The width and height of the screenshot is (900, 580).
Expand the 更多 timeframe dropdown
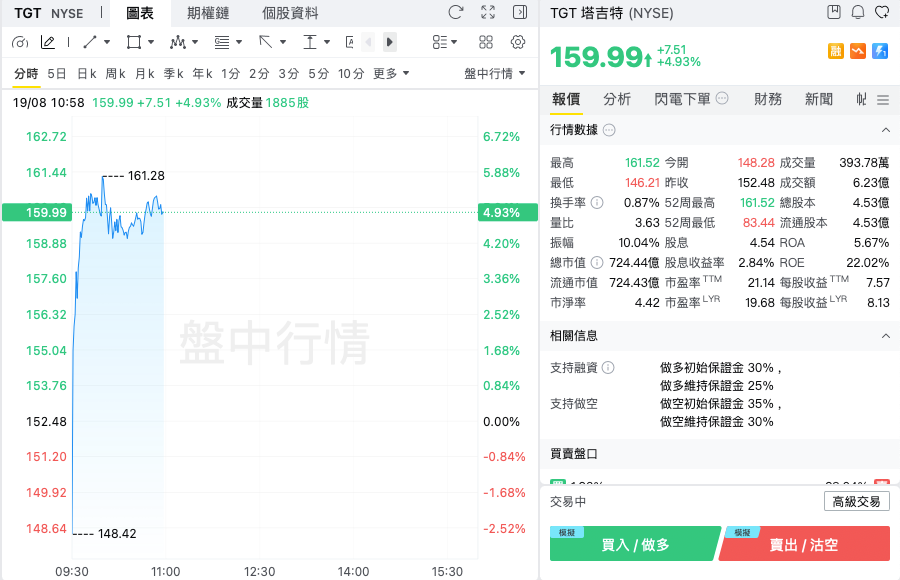point(391,74)
